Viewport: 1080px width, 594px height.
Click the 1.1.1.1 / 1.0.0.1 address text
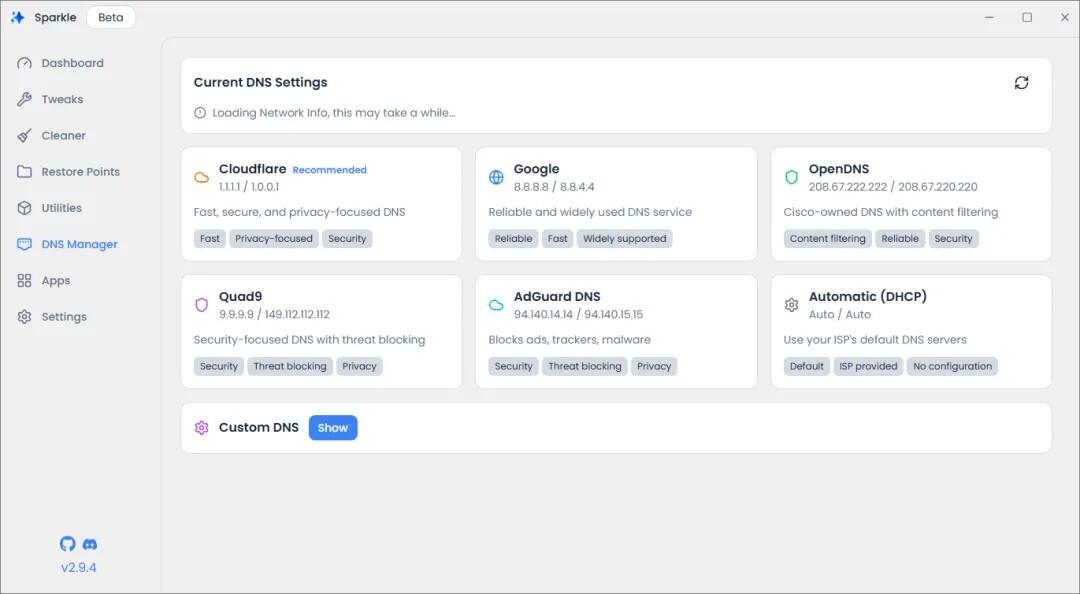pos(249,187)
